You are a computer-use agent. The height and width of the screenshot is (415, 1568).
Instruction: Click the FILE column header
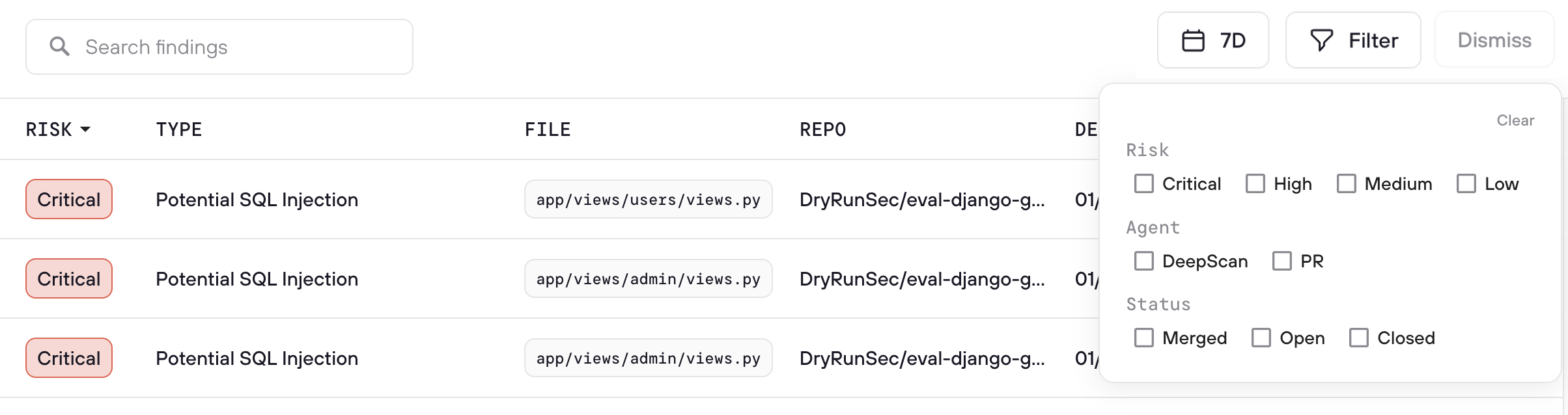click(x=548, y=129)
